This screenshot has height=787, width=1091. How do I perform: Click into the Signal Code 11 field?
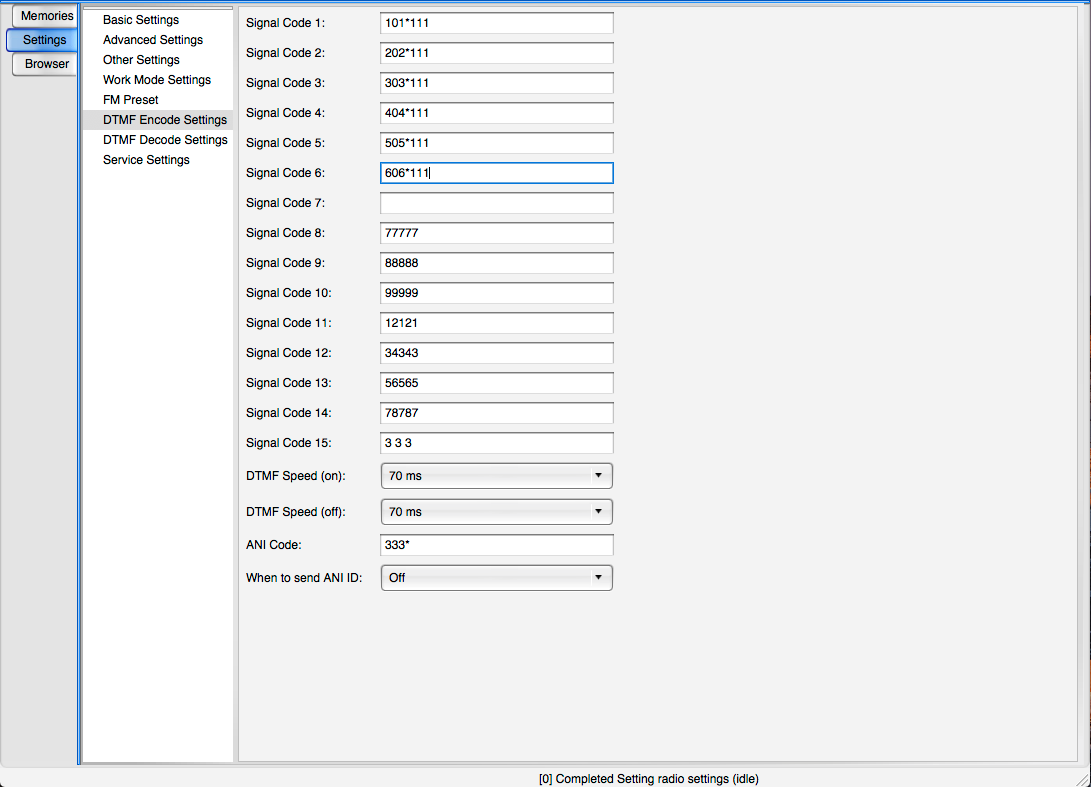(x=496, y=323)
